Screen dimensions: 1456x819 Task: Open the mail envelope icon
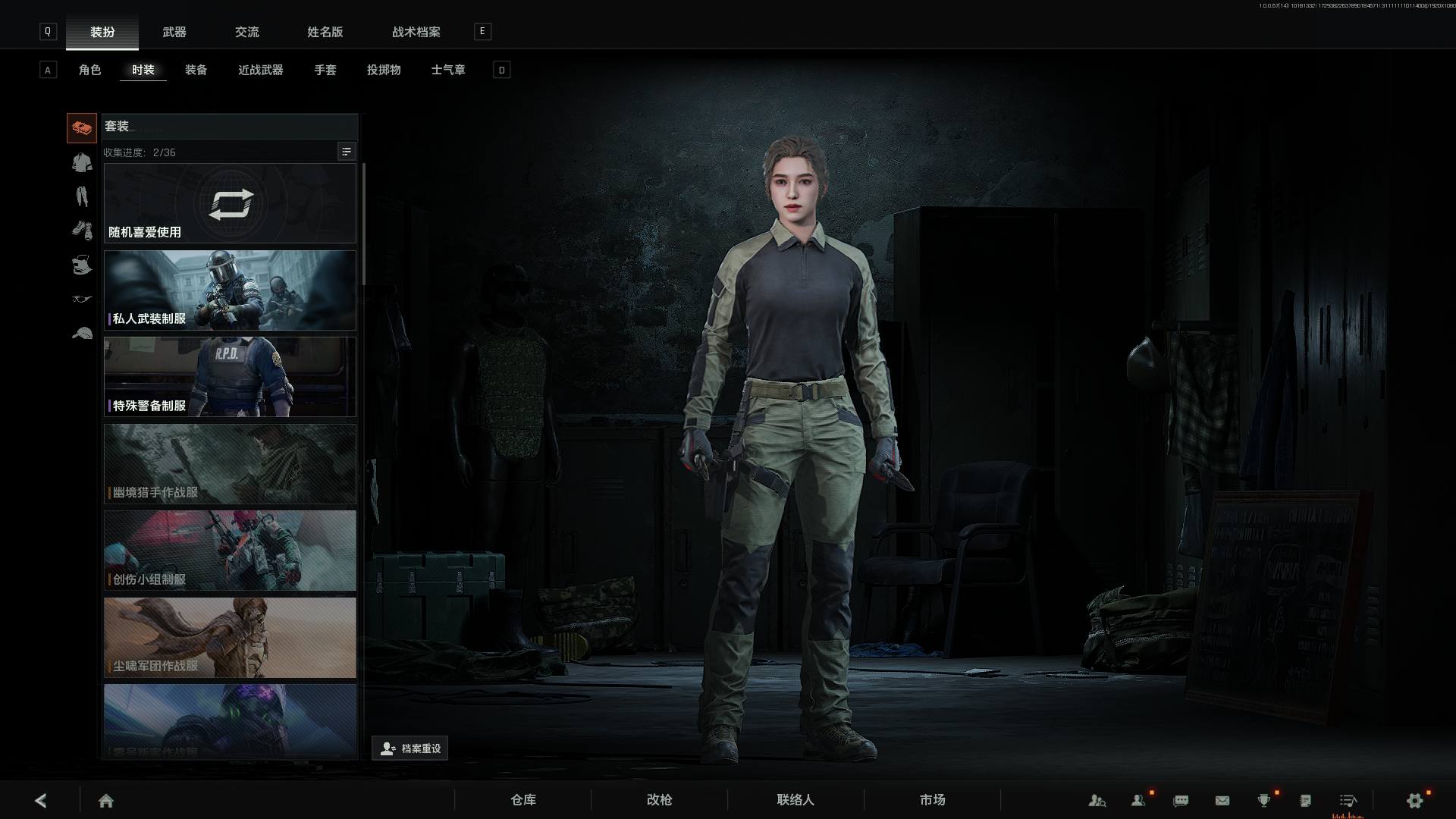point(1222,800)
